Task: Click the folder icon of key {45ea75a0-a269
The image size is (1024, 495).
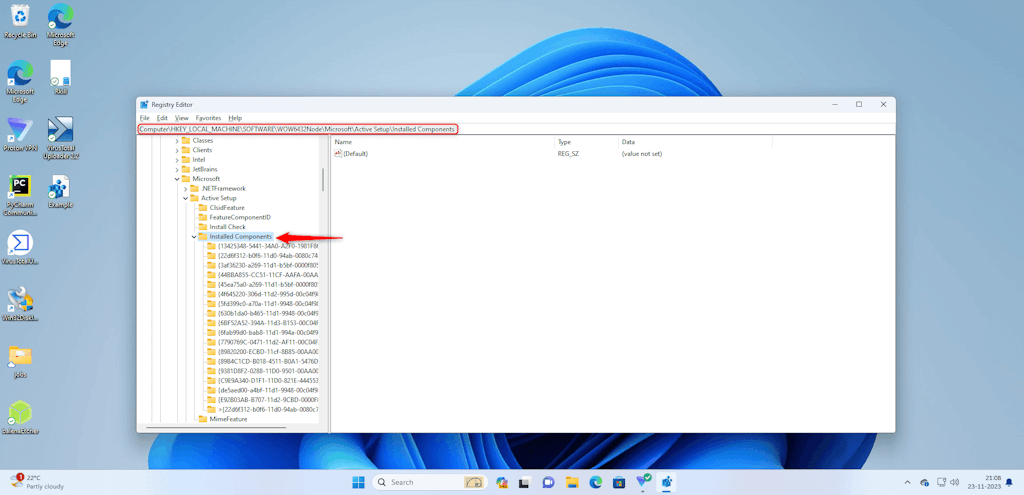Action: coord(211,284)
